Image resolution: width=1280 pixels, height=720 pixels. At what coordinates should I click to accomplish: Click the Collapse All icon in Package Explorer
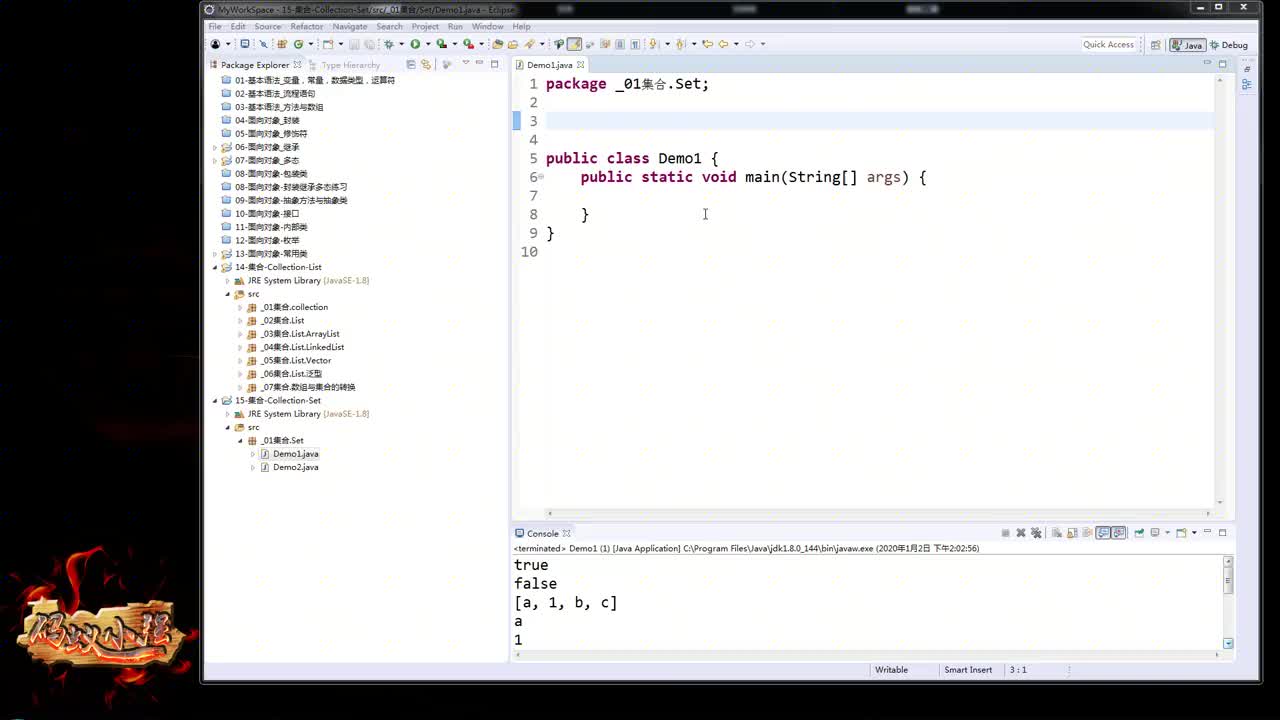click(x=411, y=64)
